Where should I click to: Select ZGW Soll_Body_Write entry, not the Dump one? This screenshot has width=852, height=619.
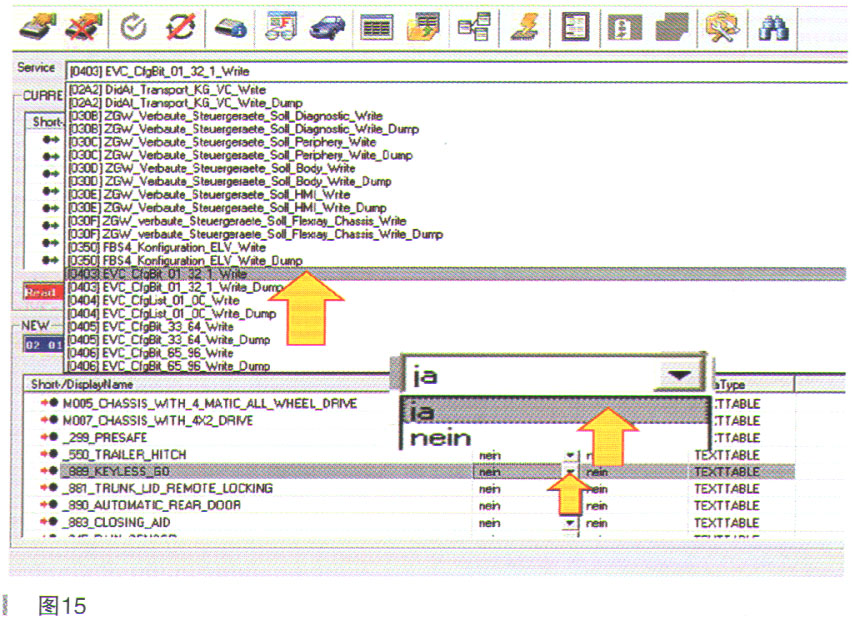(211, 168)
